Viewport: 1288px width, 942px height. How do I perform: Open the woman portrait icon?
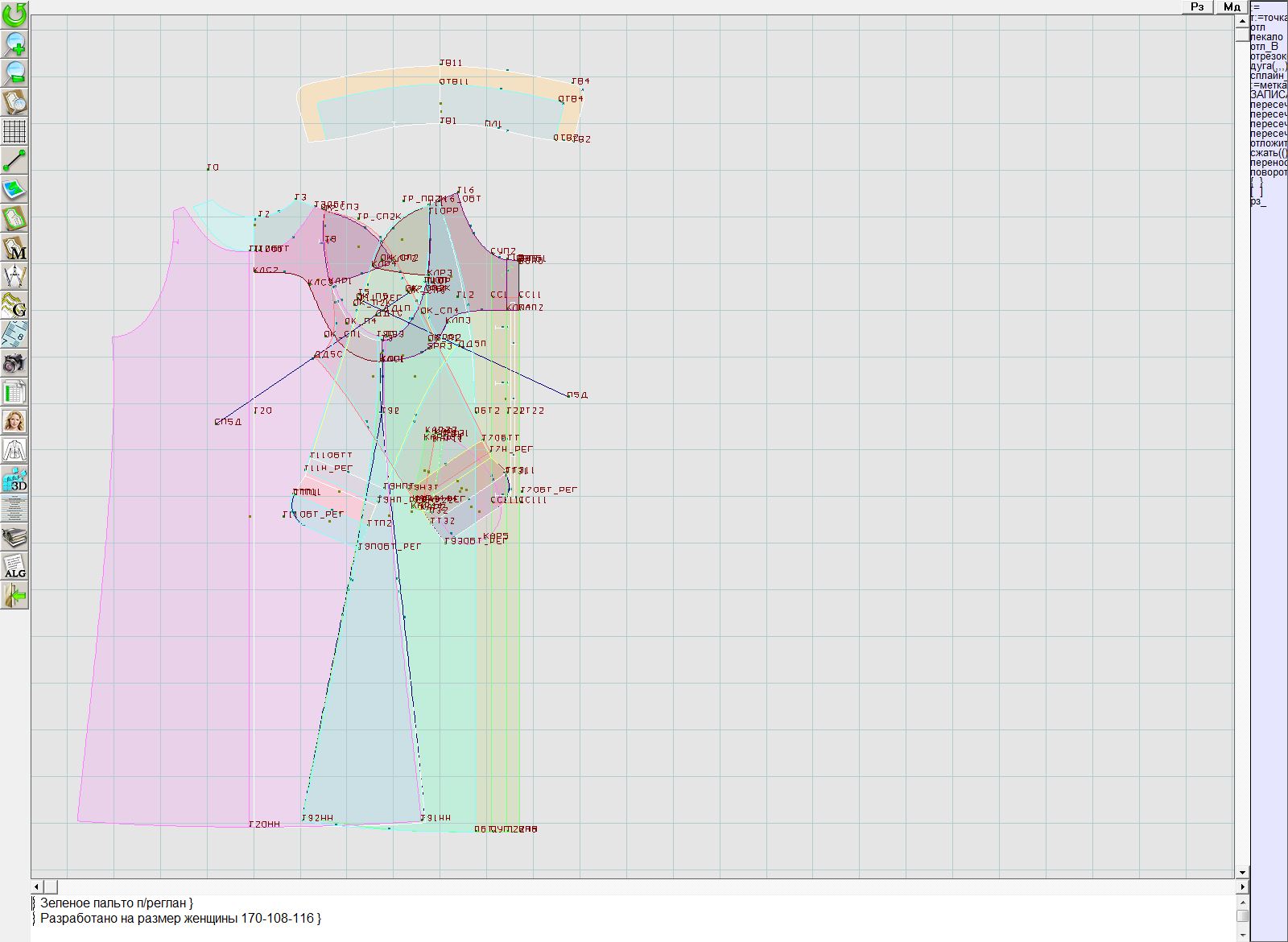click(14, 421)
